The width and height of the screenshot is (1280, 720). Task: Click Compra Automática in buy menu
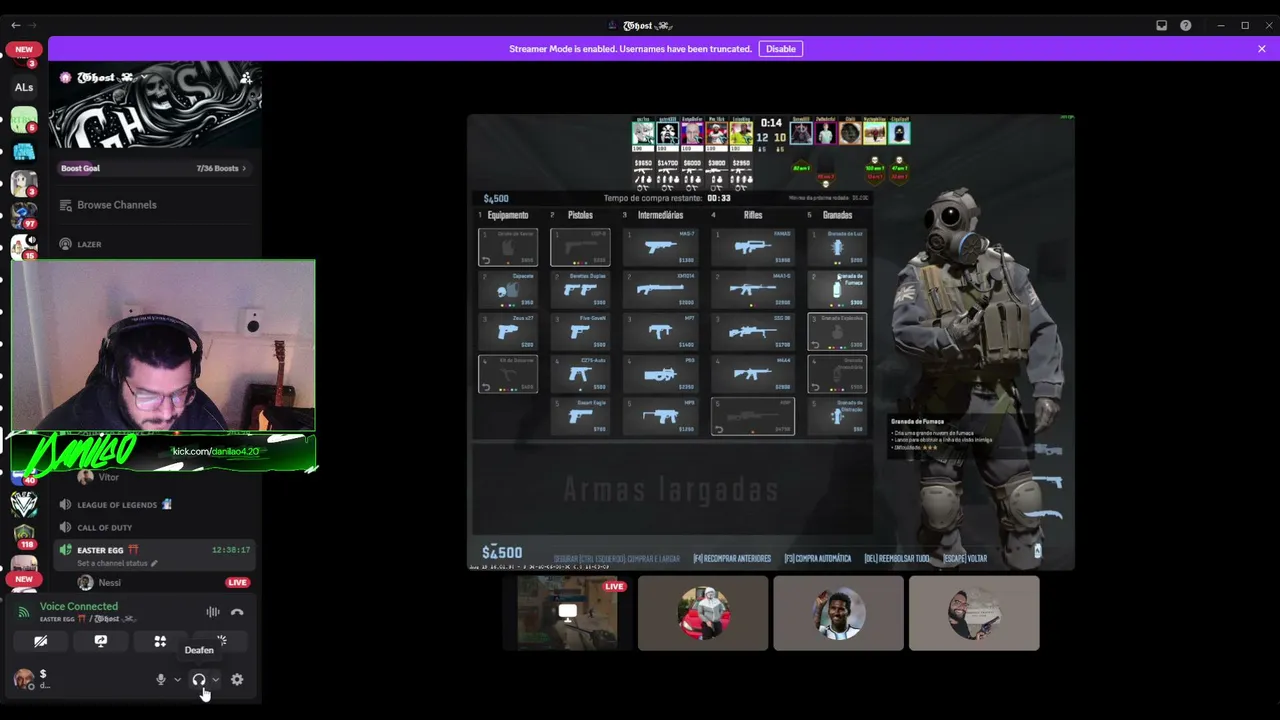pyautogui.click(x=818, y=559)
